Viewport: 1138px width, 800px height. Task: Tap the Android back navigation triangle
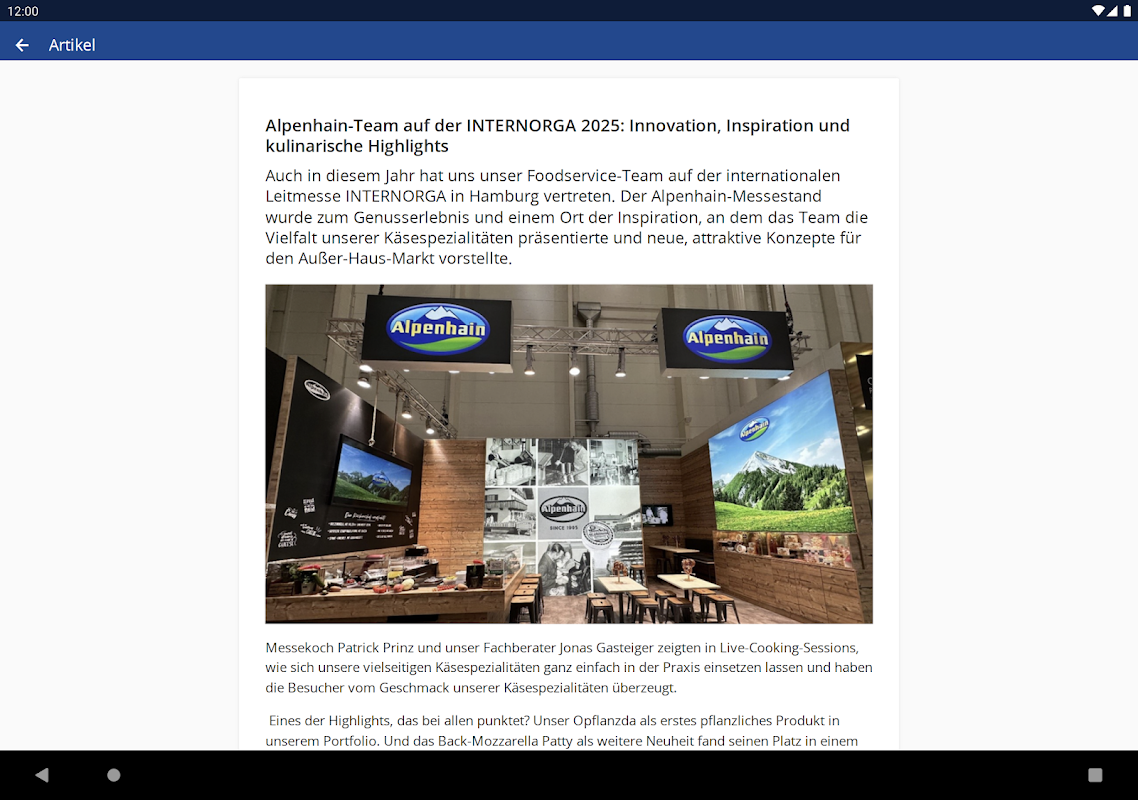pyautogui.click(x=41, y=775)
